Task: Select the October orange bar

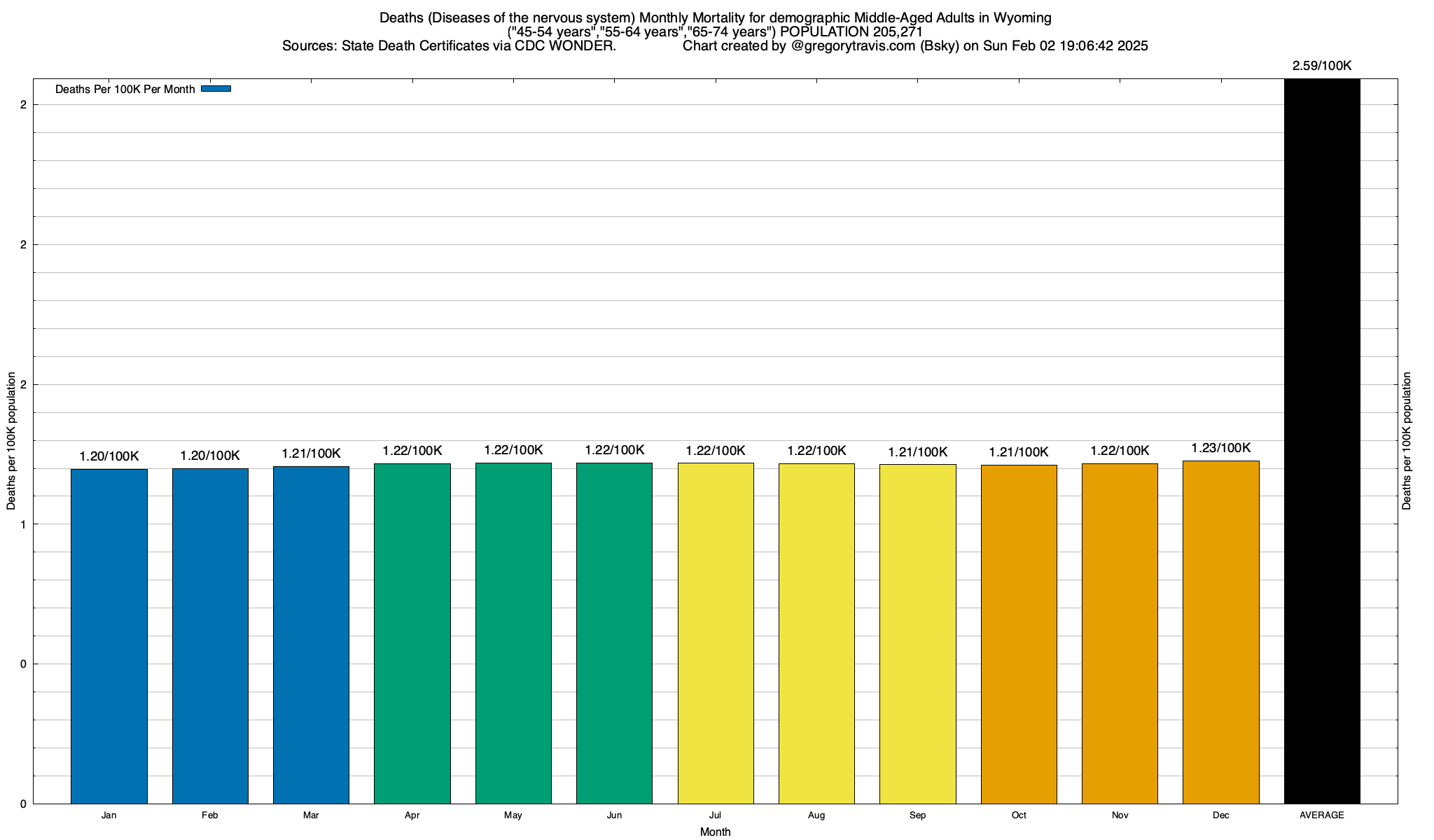Action: [1019, 633]
